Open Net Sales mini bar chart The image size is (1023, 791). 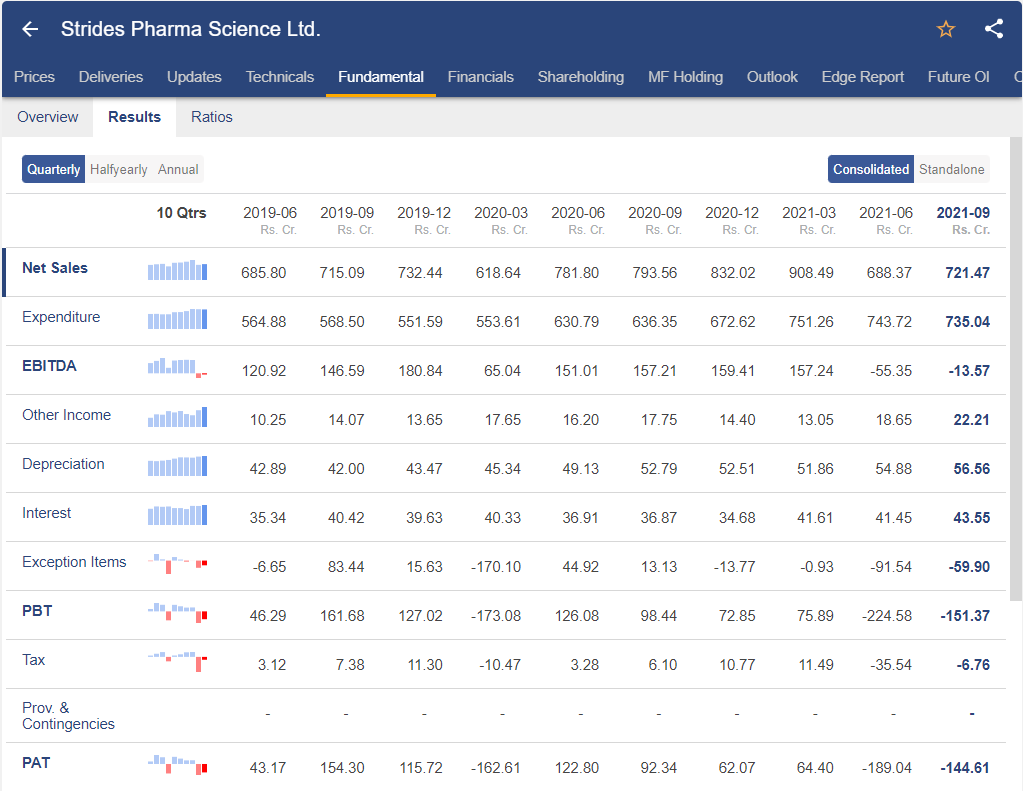177,270
